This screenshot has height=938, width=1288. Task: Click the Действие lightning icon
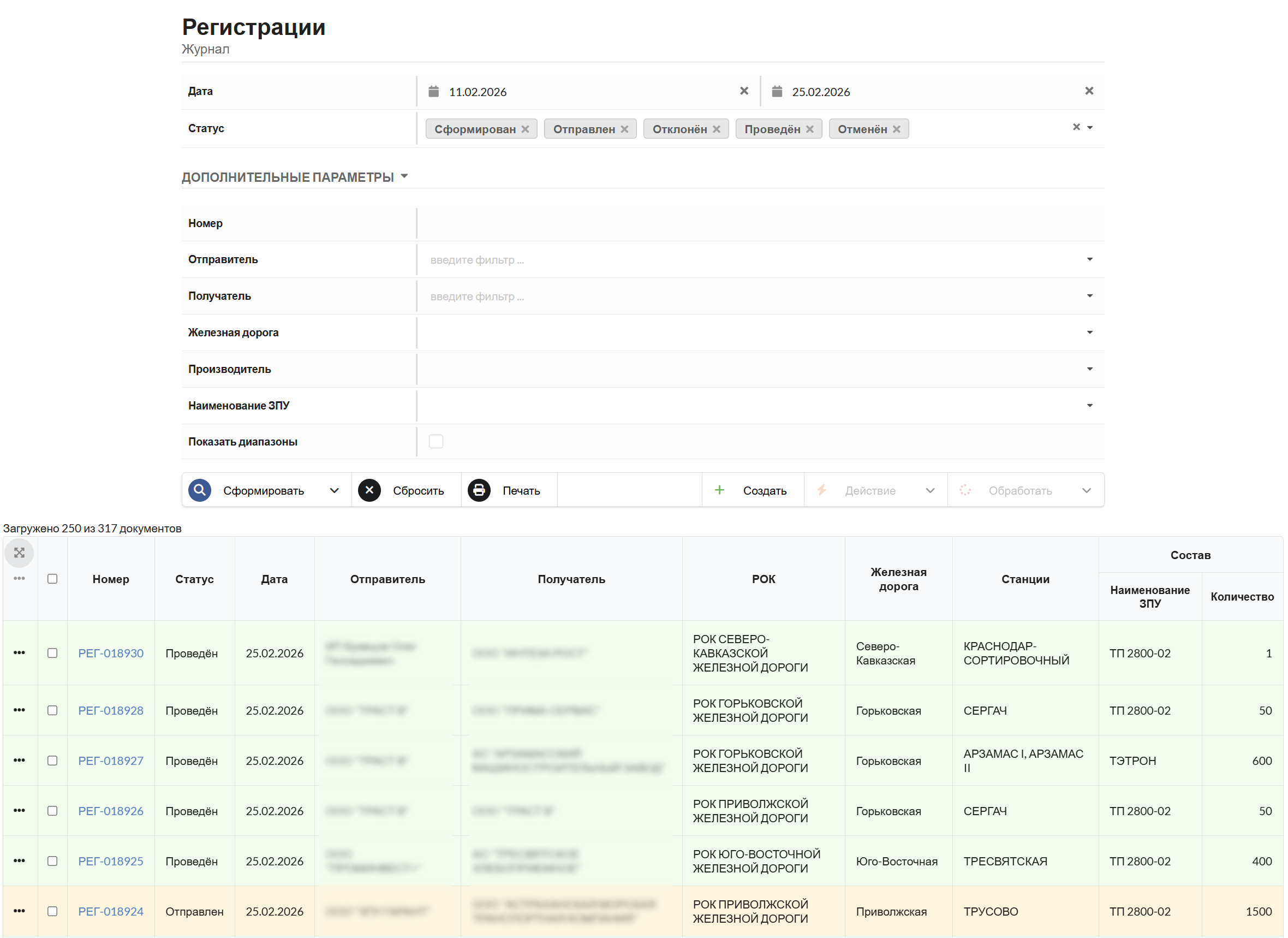click(x=822, y=490)
